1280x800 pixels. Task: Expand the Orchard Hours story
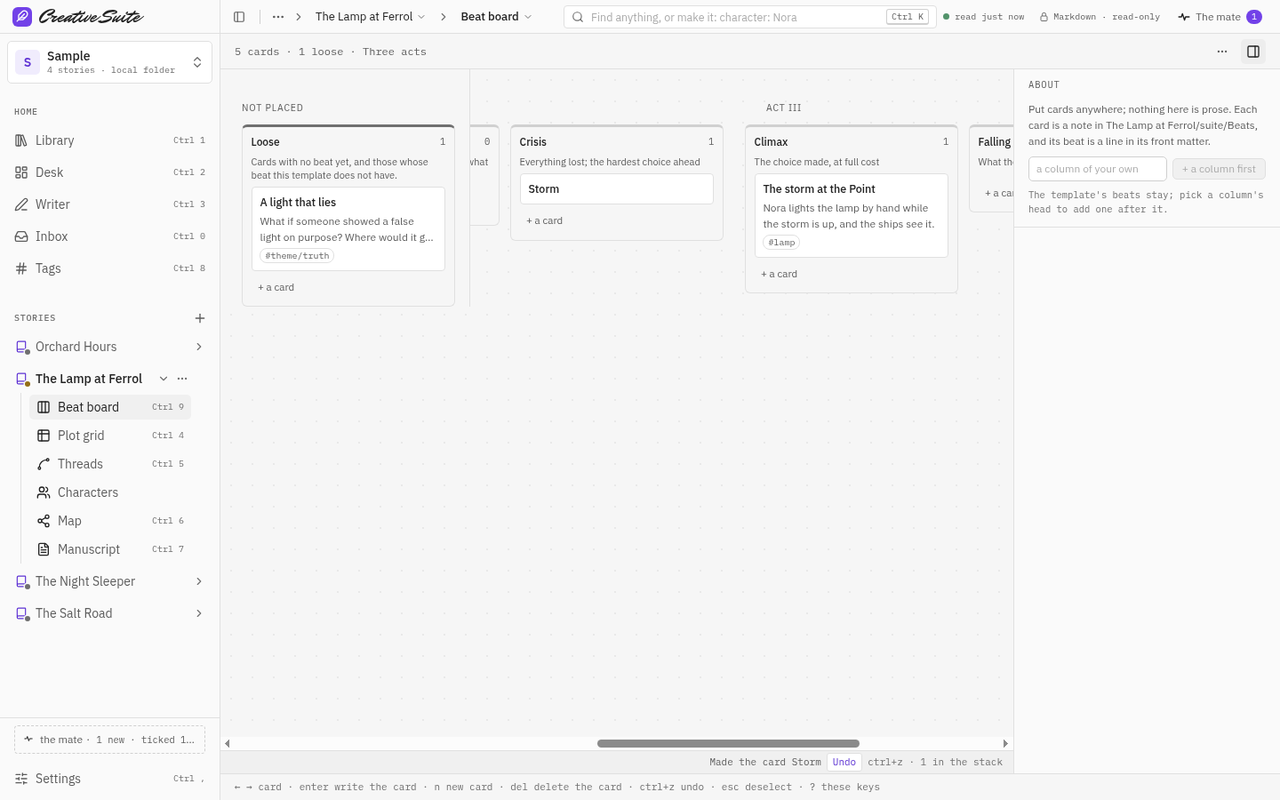(x=199, y=347)
